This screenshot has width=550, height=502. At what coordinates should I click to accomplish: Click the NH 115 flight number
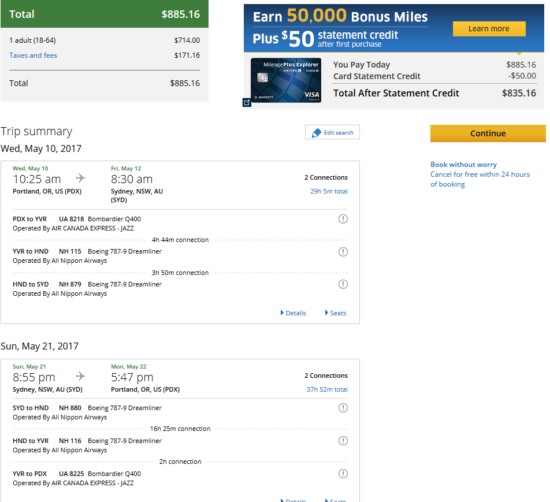[70, 252]
